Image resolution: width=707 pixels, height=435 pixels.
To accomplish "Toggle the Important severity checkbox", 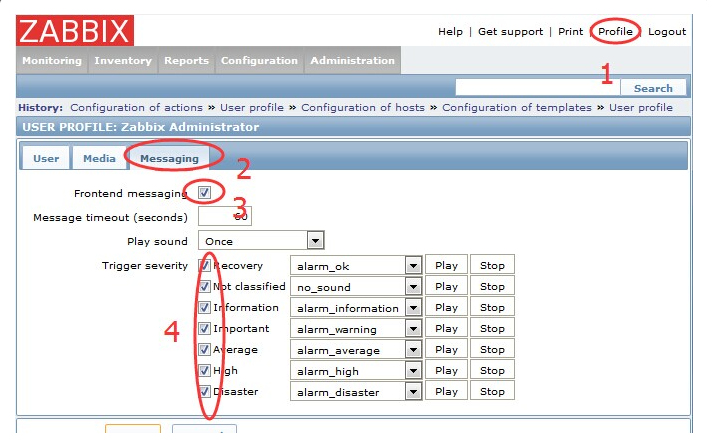I will (204, 328).
